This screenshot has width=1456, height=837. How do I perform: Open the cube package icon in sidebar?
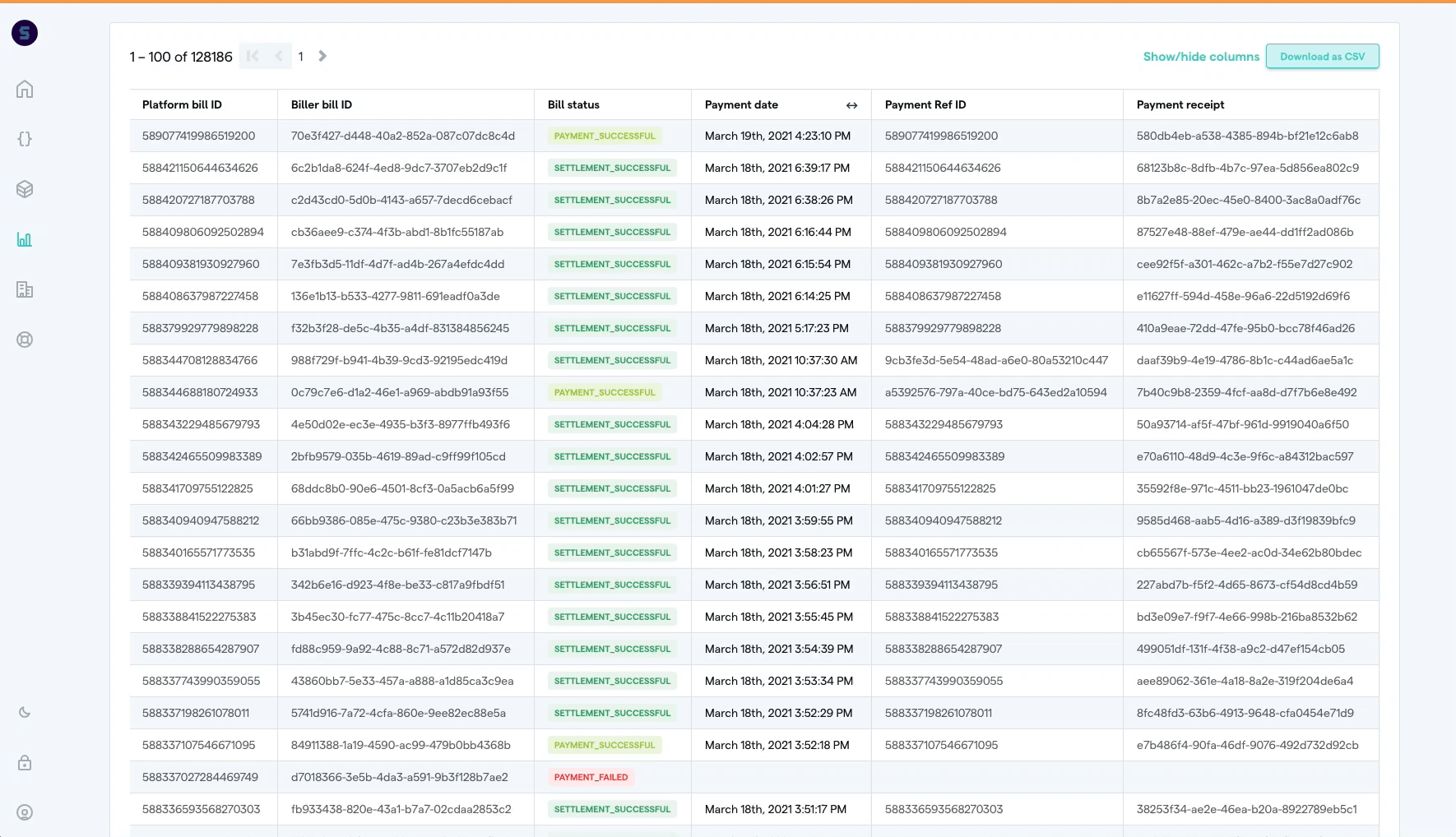[x=25, y=189]
